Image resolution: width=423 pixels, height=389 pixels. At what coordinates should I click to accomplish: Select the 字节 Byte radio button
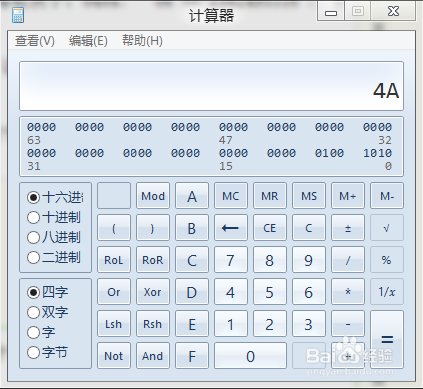33,352
